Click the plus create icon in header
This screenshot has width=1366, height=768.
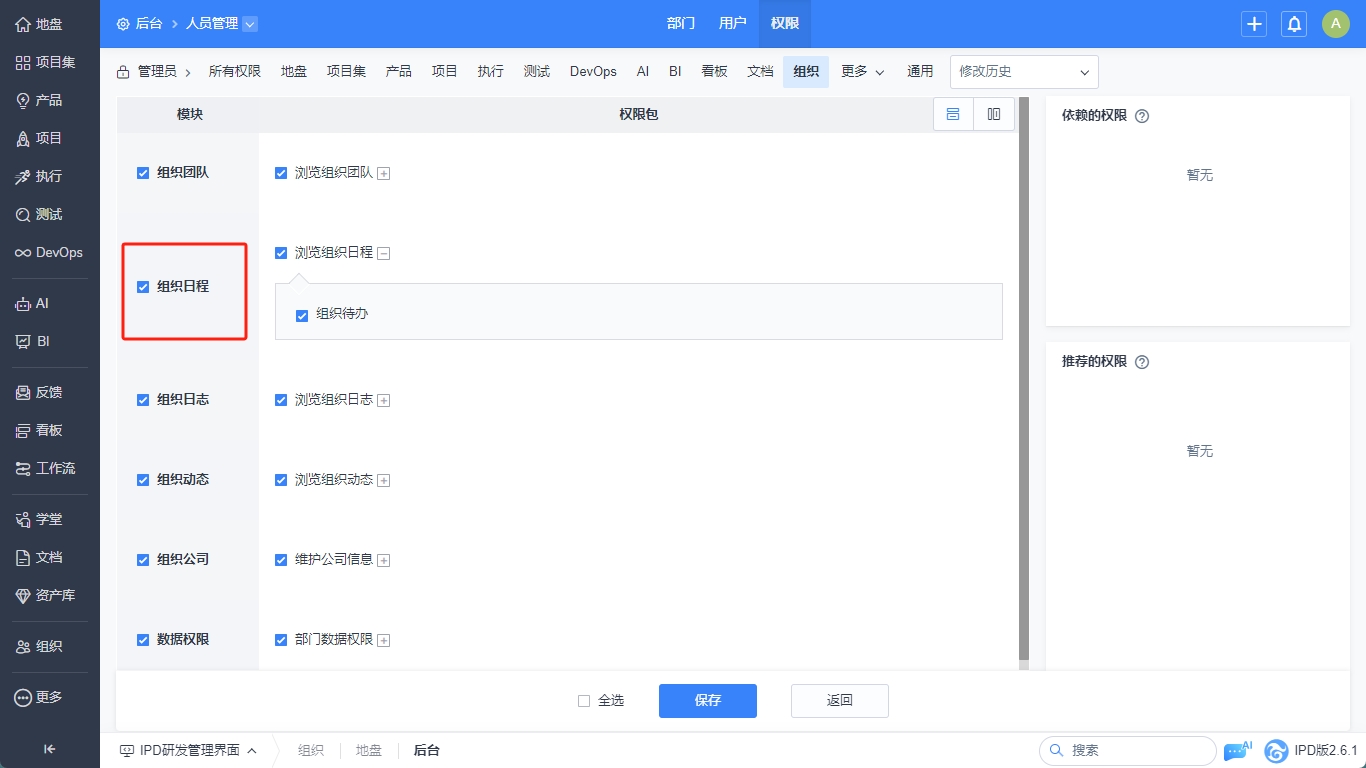[x=1254, y=24]
